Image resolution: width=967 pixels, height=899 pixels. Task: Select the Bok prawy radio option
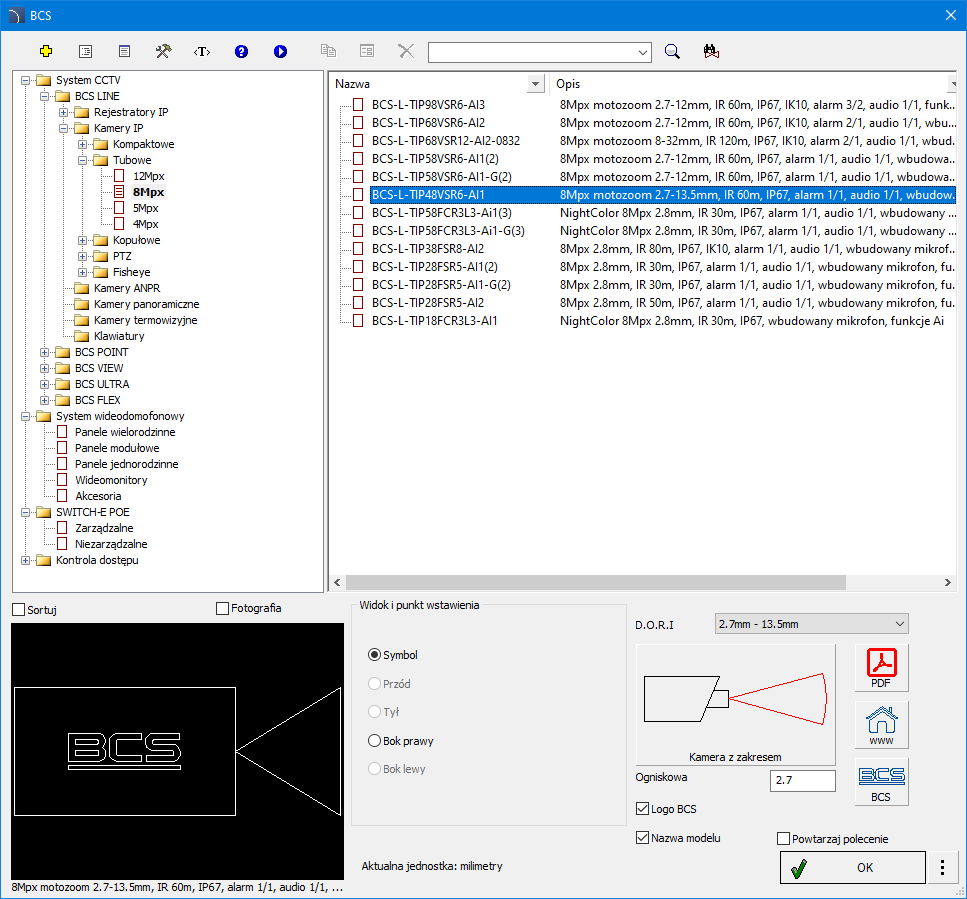(376, 741)
